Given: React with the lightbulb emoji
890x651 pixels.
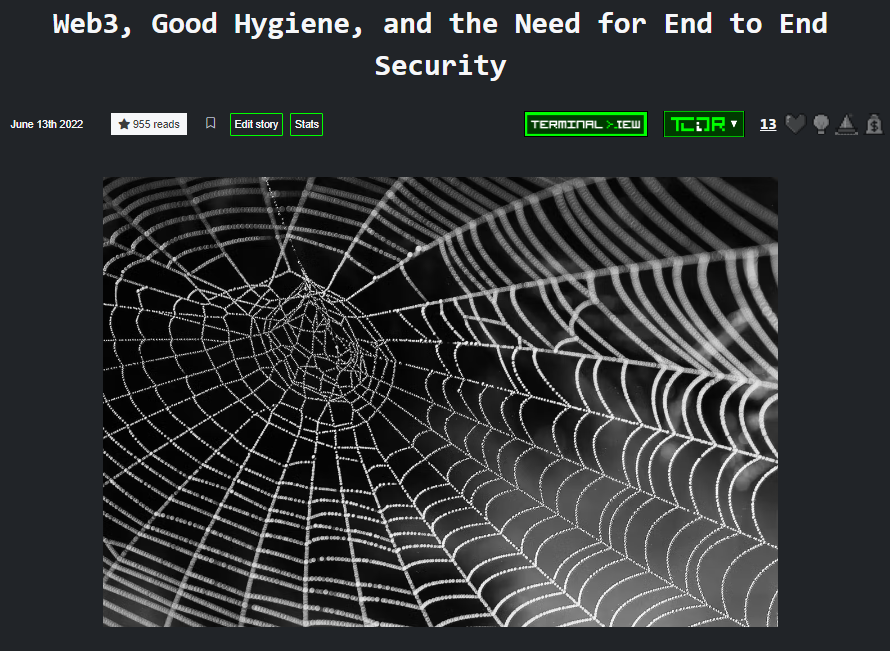Looking at the screenshot, I should click(821, 124).
